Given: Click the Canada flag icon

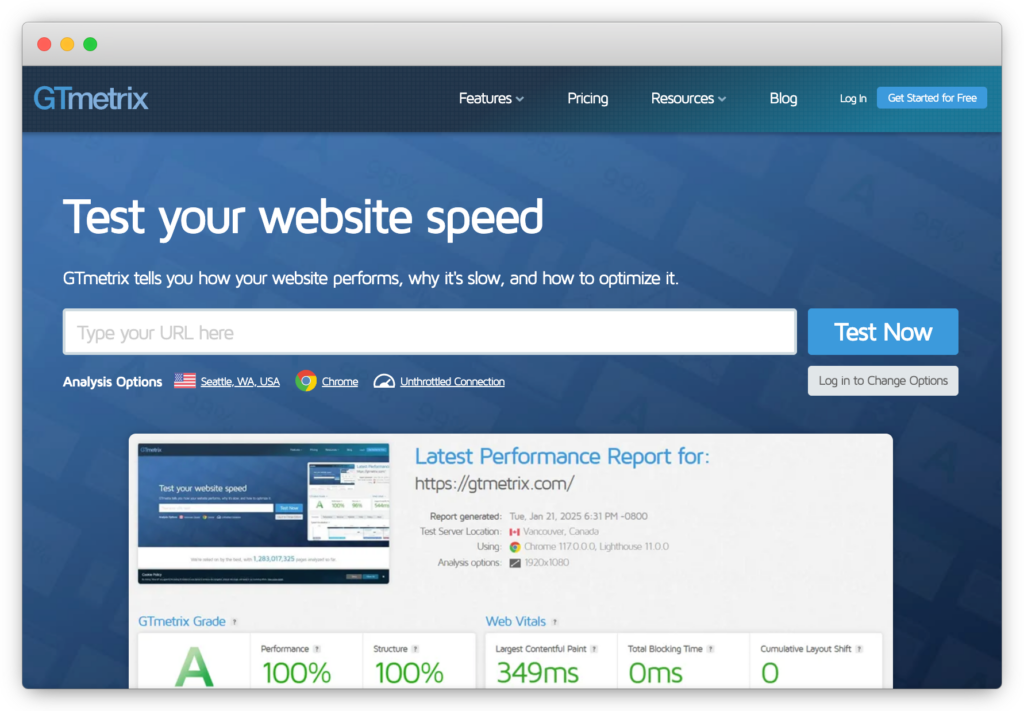Looking at the screenshot, I should coord(515,531).
